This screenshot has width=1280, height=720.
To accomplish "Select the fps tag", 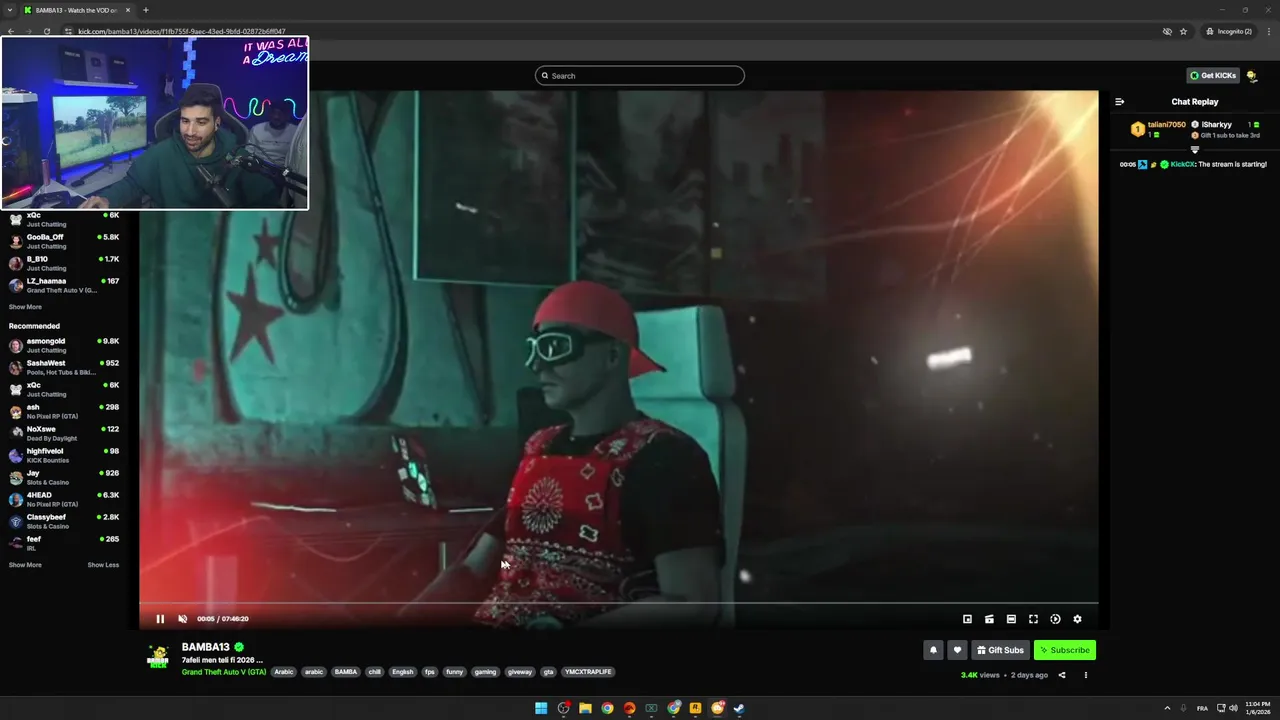I will (430, 672).
